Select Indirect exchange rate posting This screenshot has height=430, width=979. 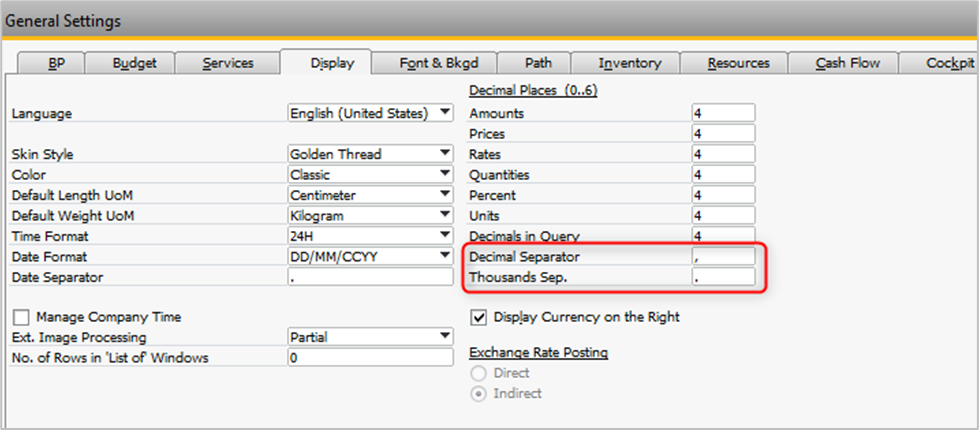click(479, 393)
